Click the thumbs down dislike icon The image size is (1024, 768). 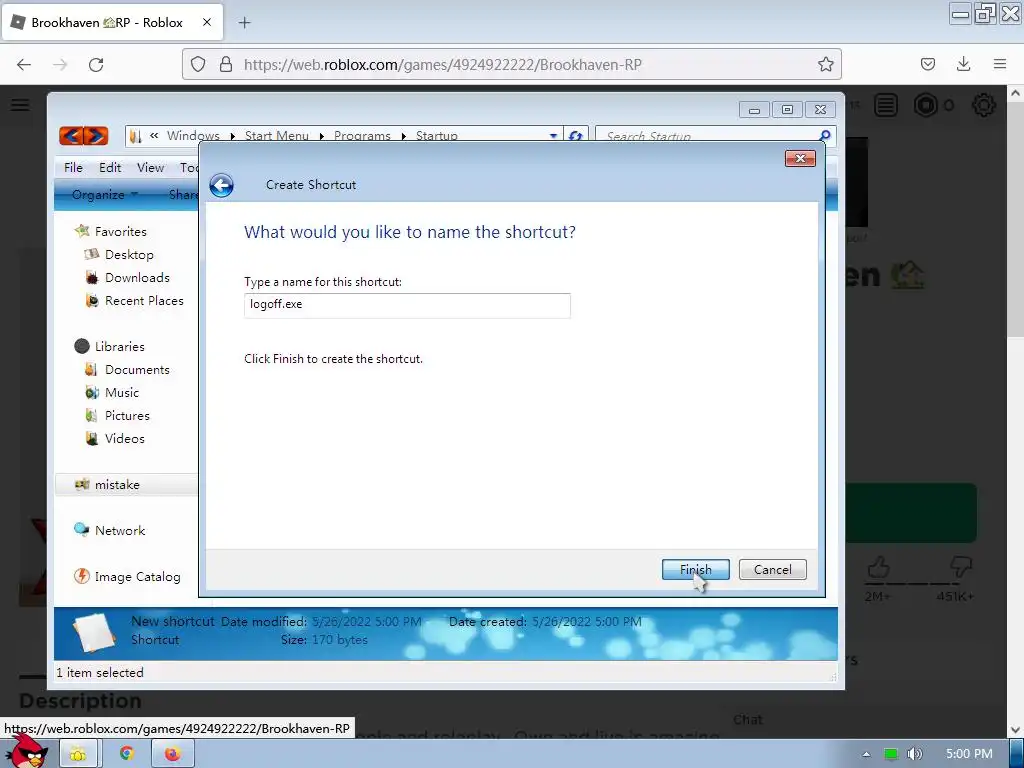(x=960, y=567)
